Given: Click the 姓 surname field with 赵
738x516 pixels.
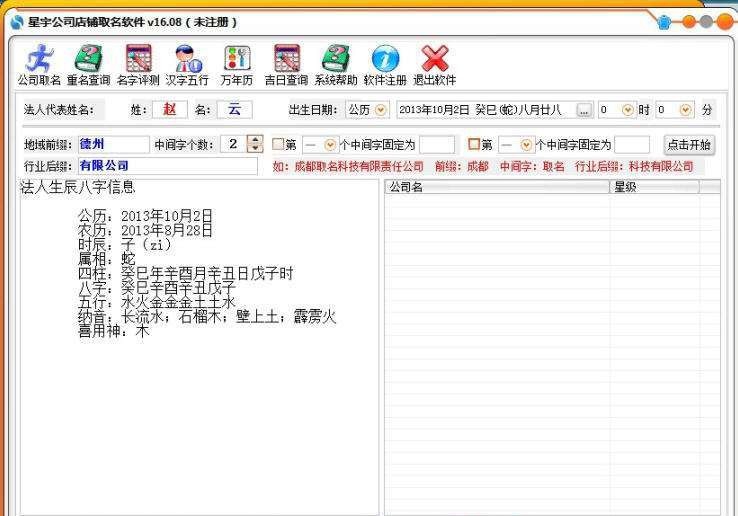Looking at the screenshot, I should coord(169,110).
